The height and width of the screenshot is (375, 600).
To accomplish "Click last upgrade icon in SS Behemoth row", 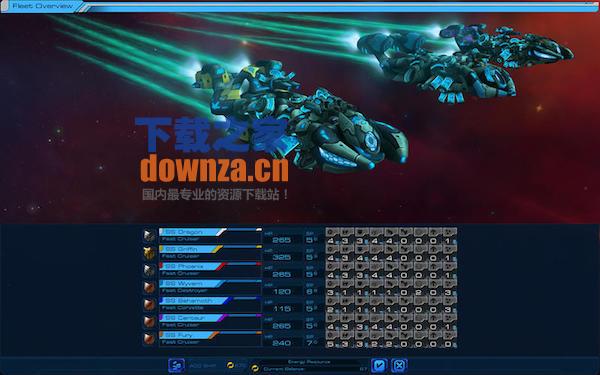I will (x=450, y=301).
